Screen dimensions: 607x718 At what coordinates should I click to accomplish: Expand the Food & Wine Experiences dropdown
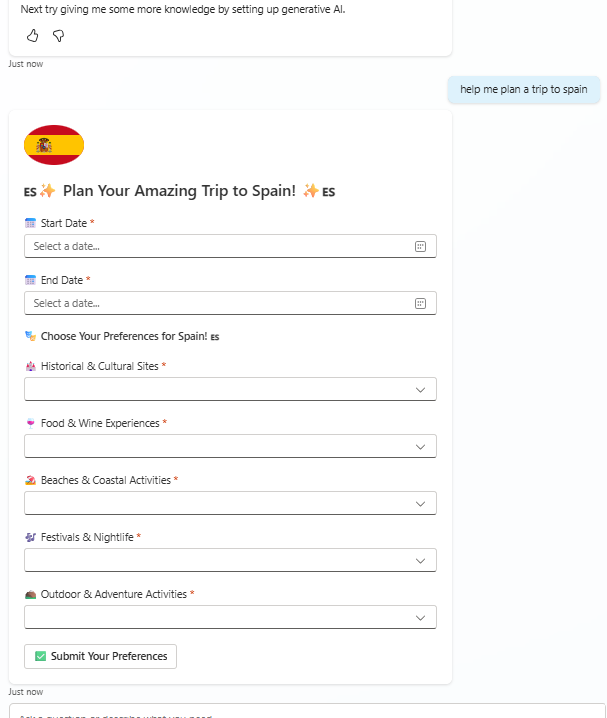coord(230,446)
